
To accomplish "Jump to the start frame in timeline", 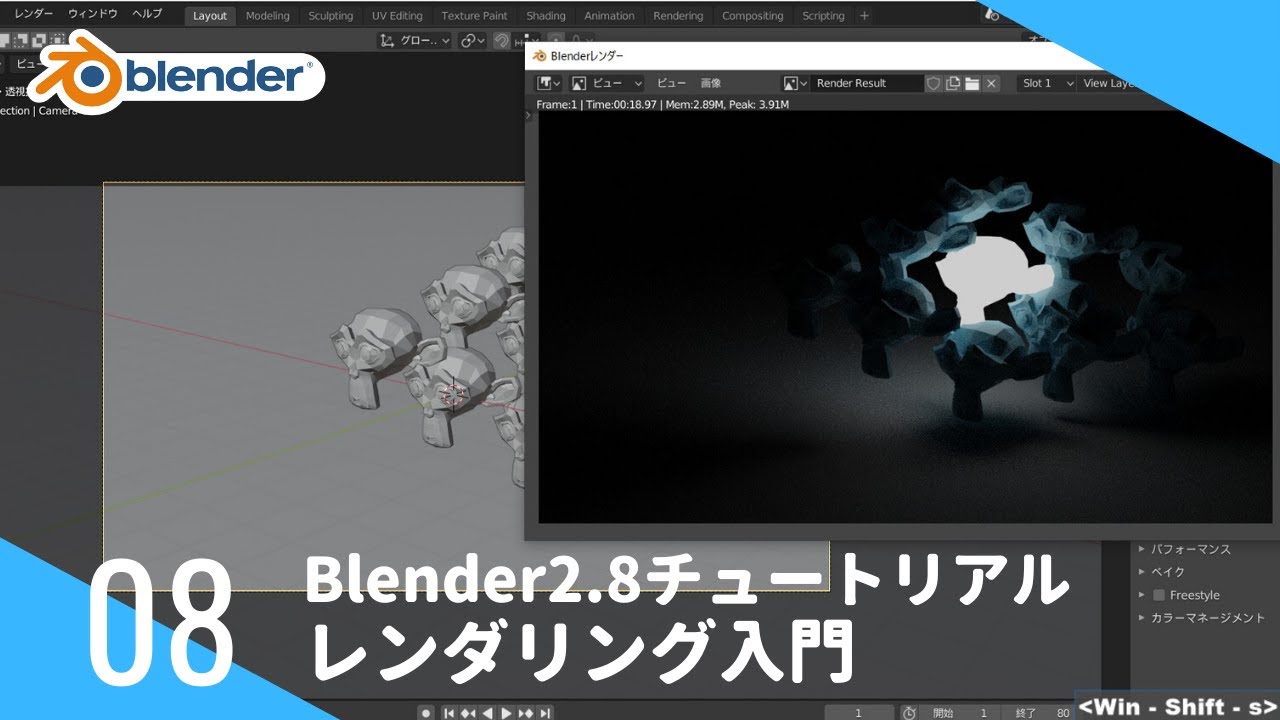I will (449, 713).
